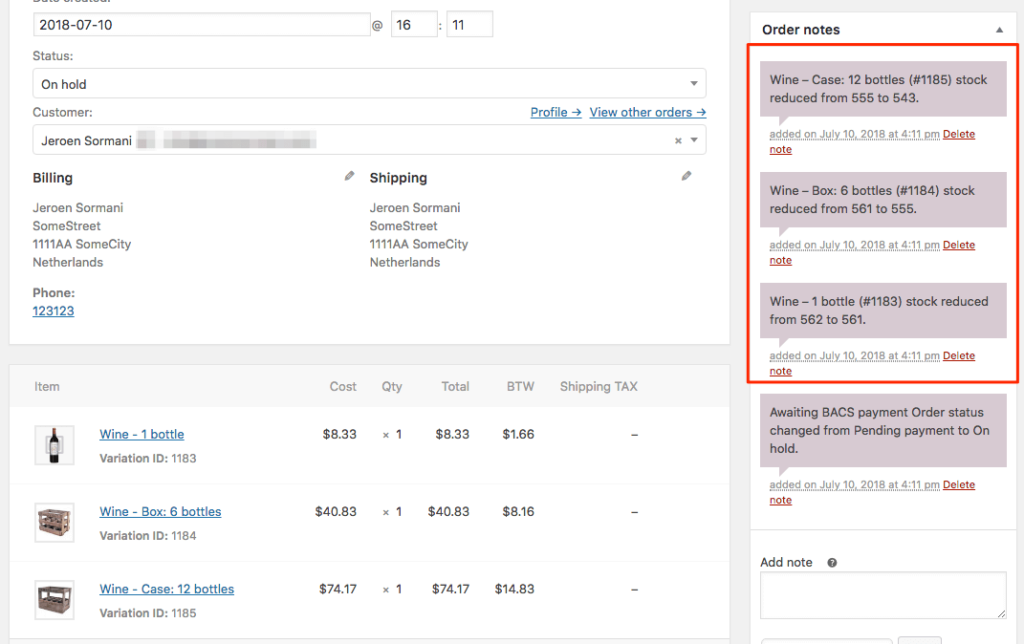Screen dimensions: 1024x644
Task: Edit the Shipping address via pencil icon
Action: coord(686,174)
